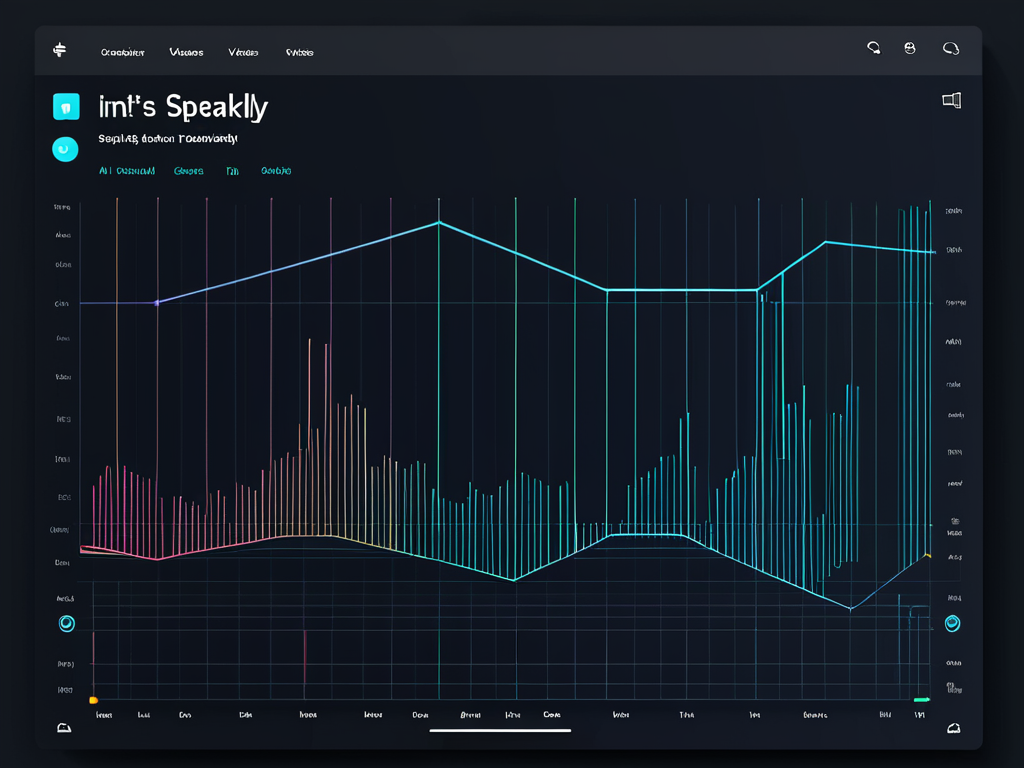Select the last cyan filter tab above chart
The image size is (1024, 768).
coord(276,171)
